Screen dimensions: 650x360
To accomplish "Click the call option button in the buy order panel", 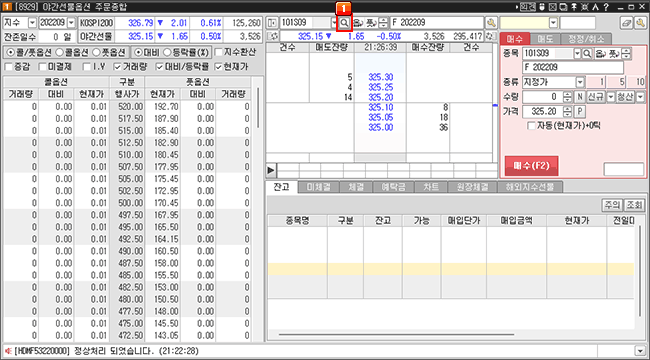I will (x=600, y=54).
